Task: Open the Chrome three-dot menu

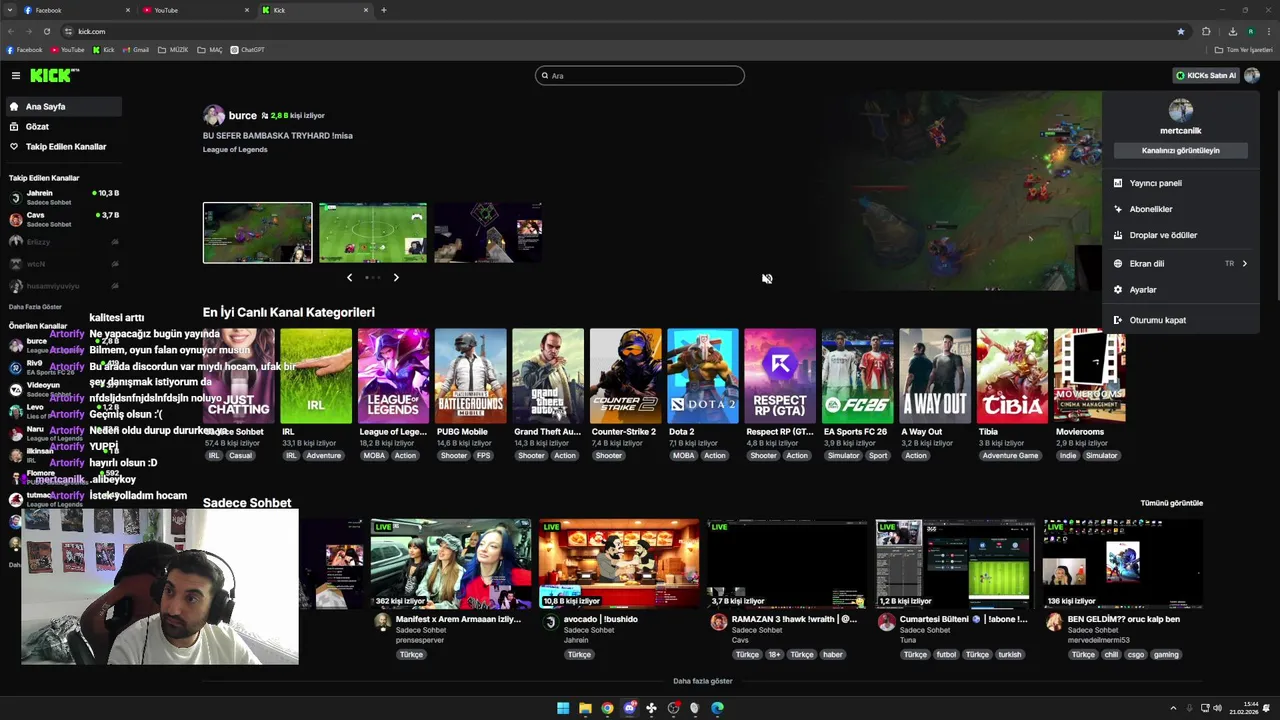Action: [1269, 31]
